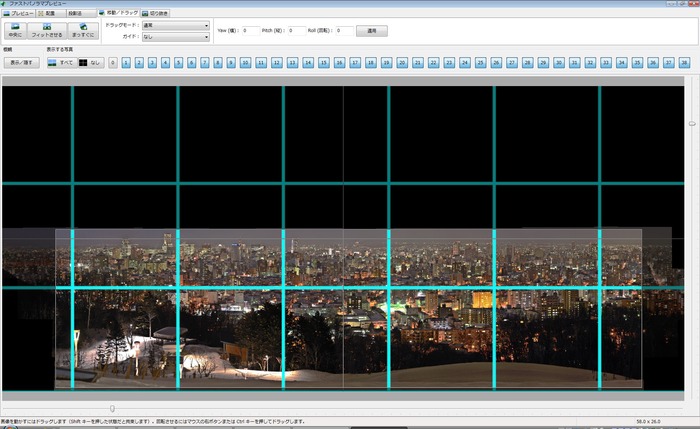
Task: Open the 配置 tab
Action: (50, 13)
